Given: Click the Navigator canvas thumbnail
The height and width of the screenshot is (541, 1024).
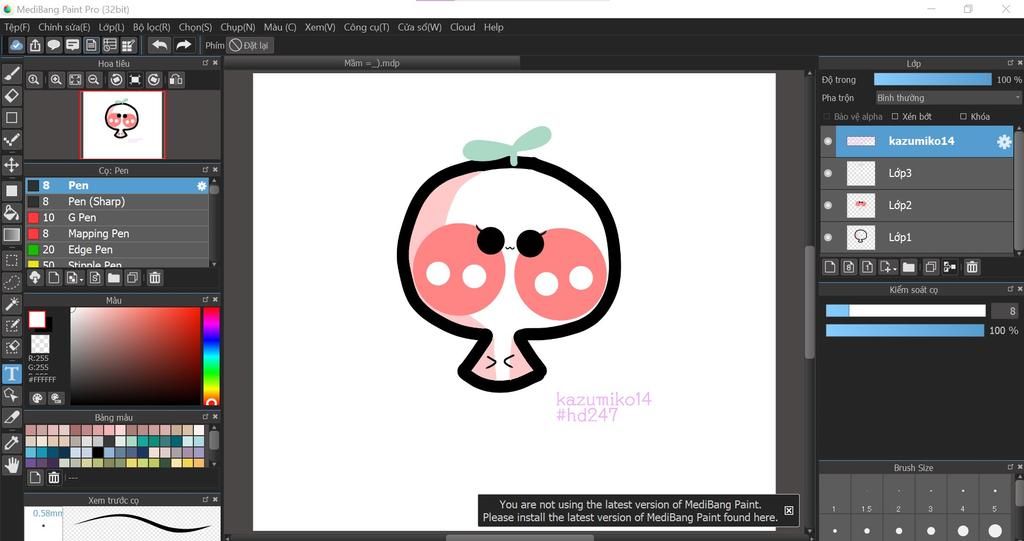Looking at the screenshot, I should point(122,124).
